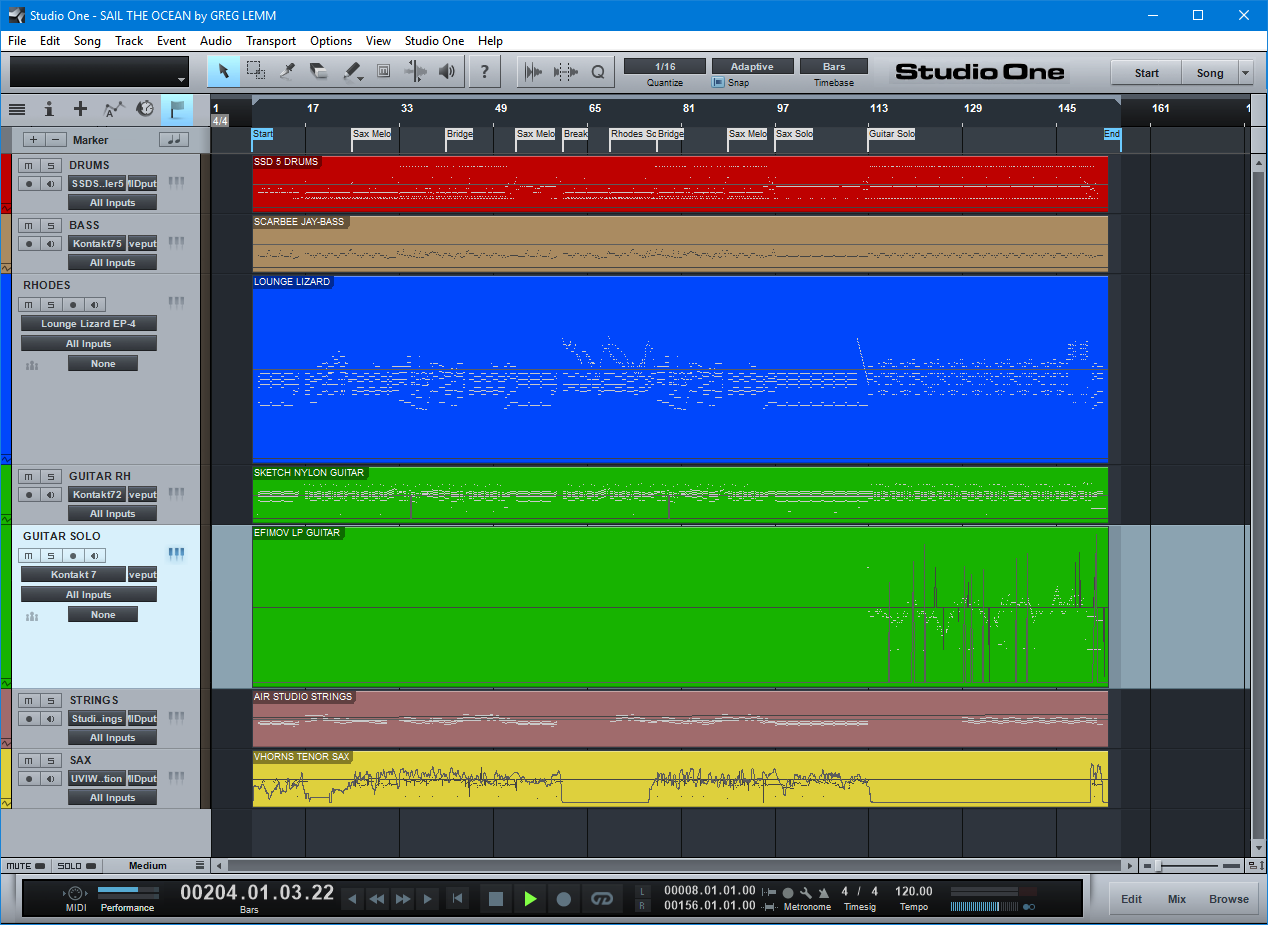Open the Audio menu
This screenshot has height=925, width=1268.
click(x=216, y=41)
